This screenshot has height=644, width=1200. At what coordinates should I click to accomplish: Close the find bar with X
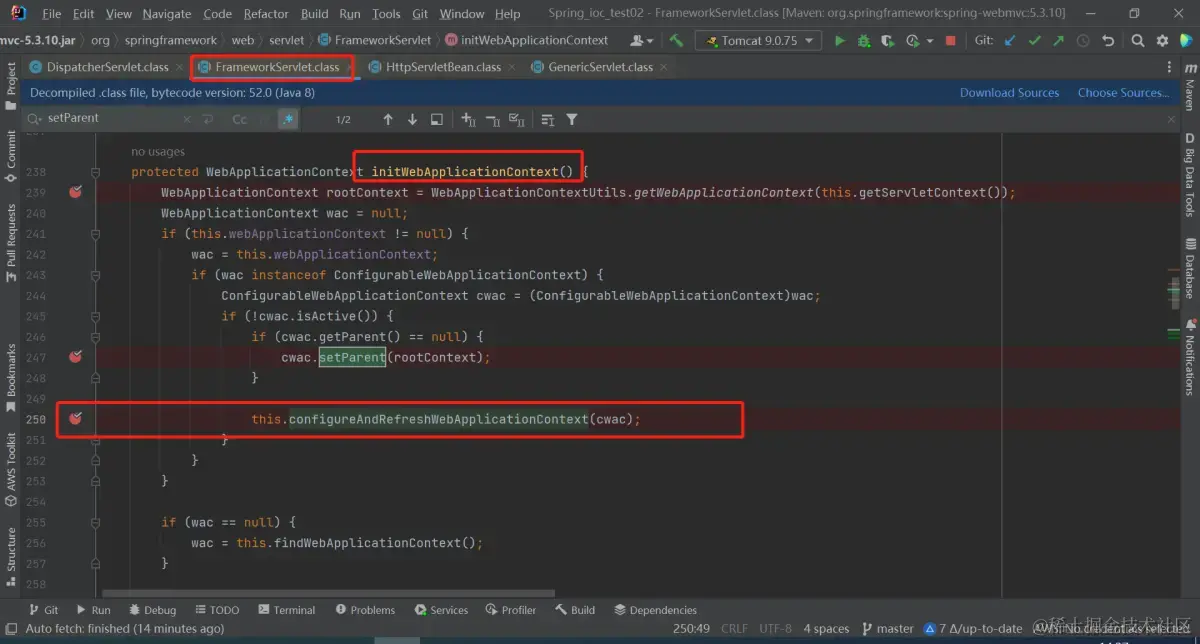pyautogui.click(x=1171, y=119)
